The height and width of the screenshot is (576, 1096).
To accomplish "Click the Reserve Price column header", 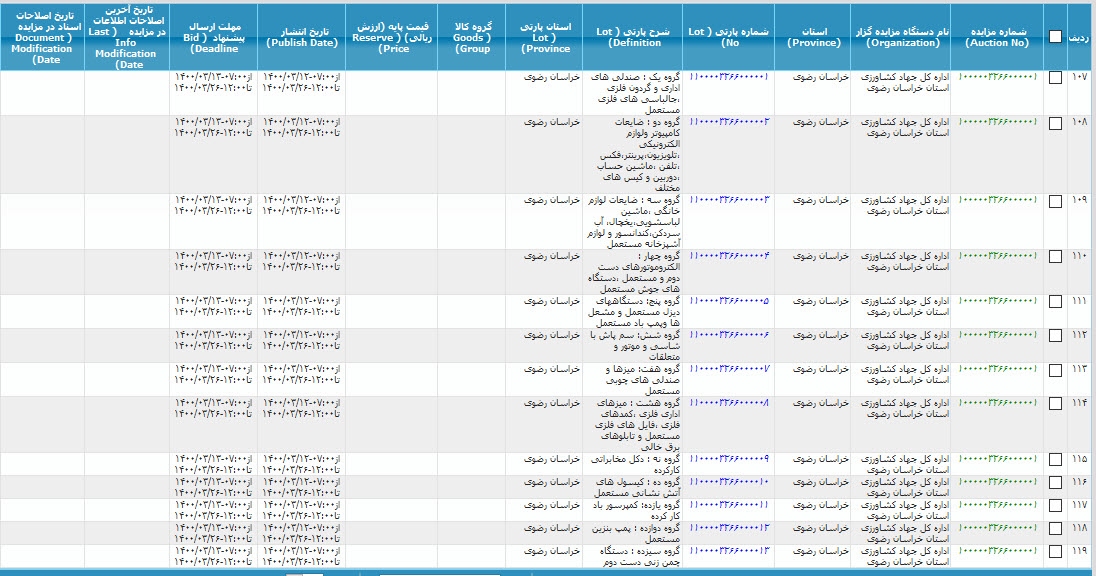I will pos(391,37).
